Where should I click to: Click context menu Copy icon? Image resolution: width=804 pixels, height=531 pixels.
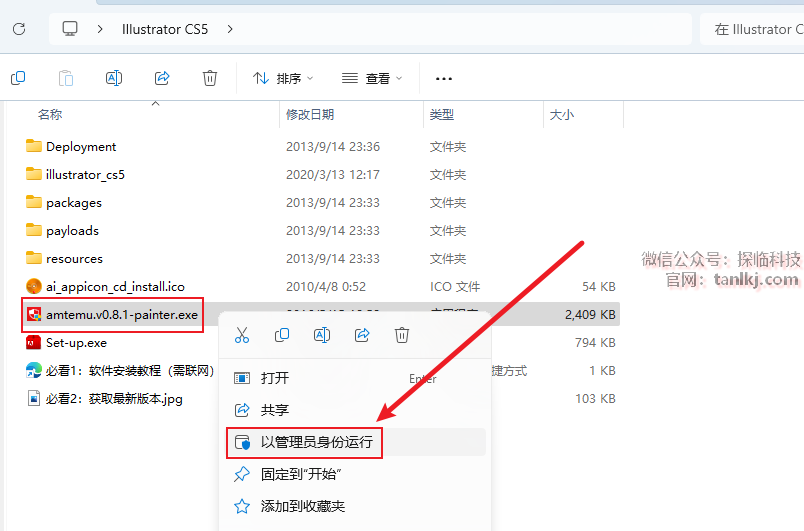pyautogui.click(x=282, y=335)
